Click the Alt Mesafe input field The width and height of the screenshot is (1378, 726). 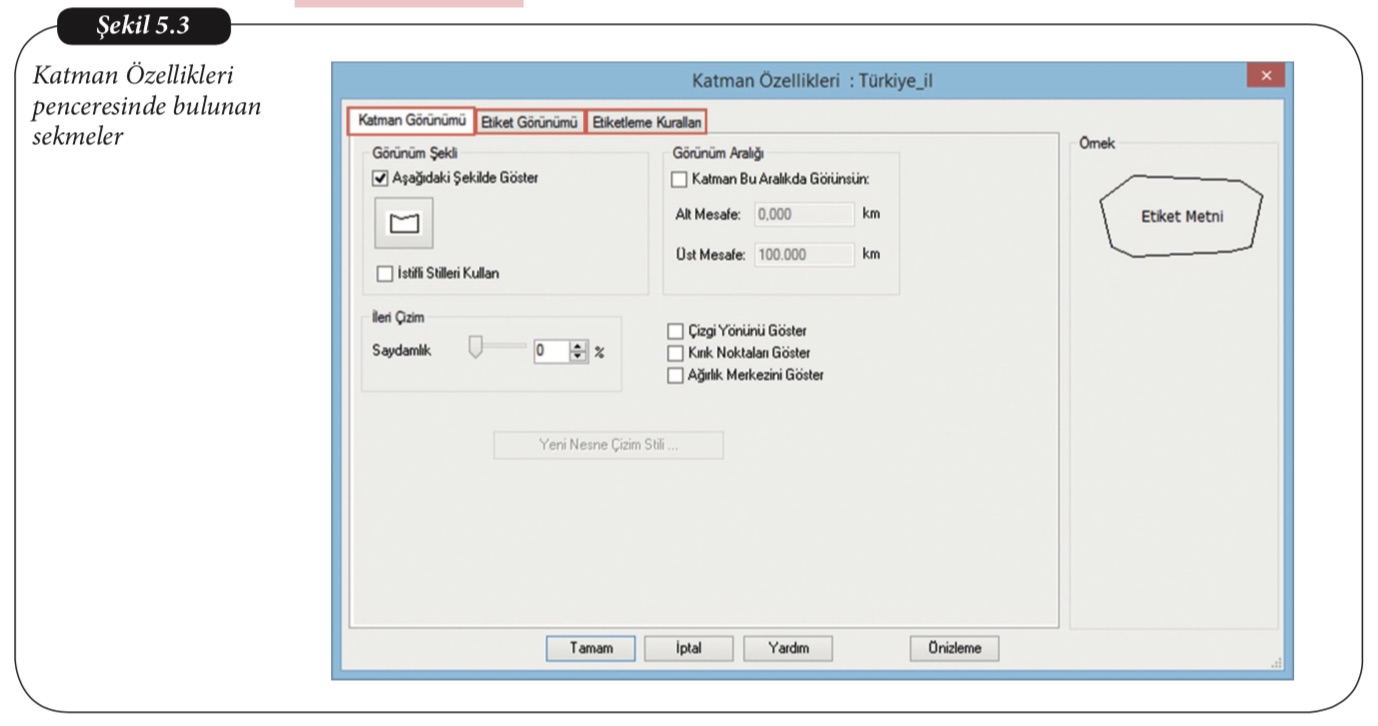click(804, 214)
